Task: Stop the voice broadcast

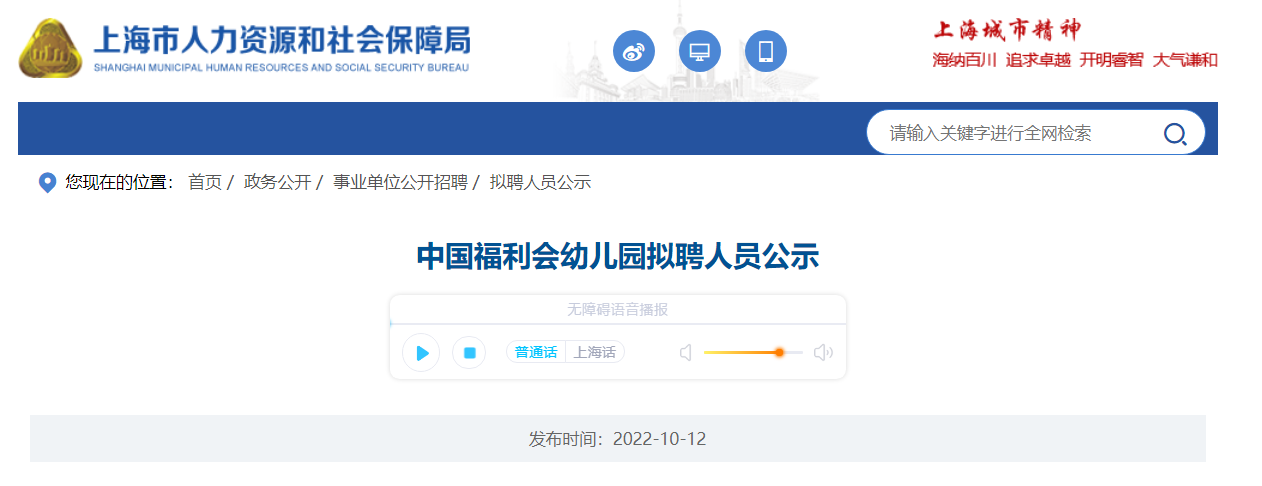Action: point(469,352)
